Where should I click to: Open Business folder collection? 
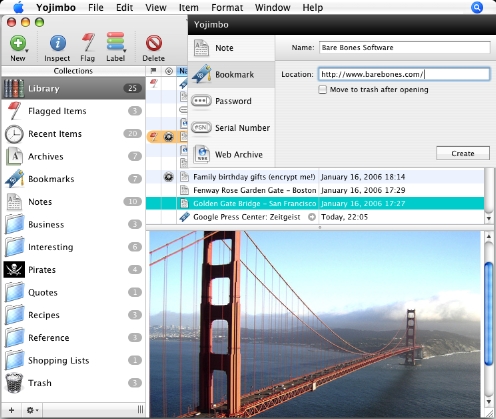tap(73, 224)
